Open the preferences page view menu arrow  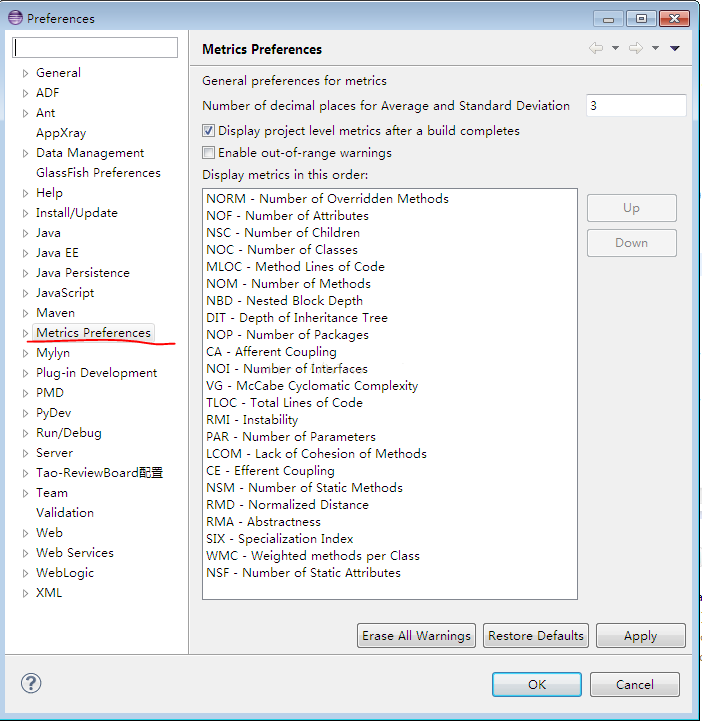[674, 48]
